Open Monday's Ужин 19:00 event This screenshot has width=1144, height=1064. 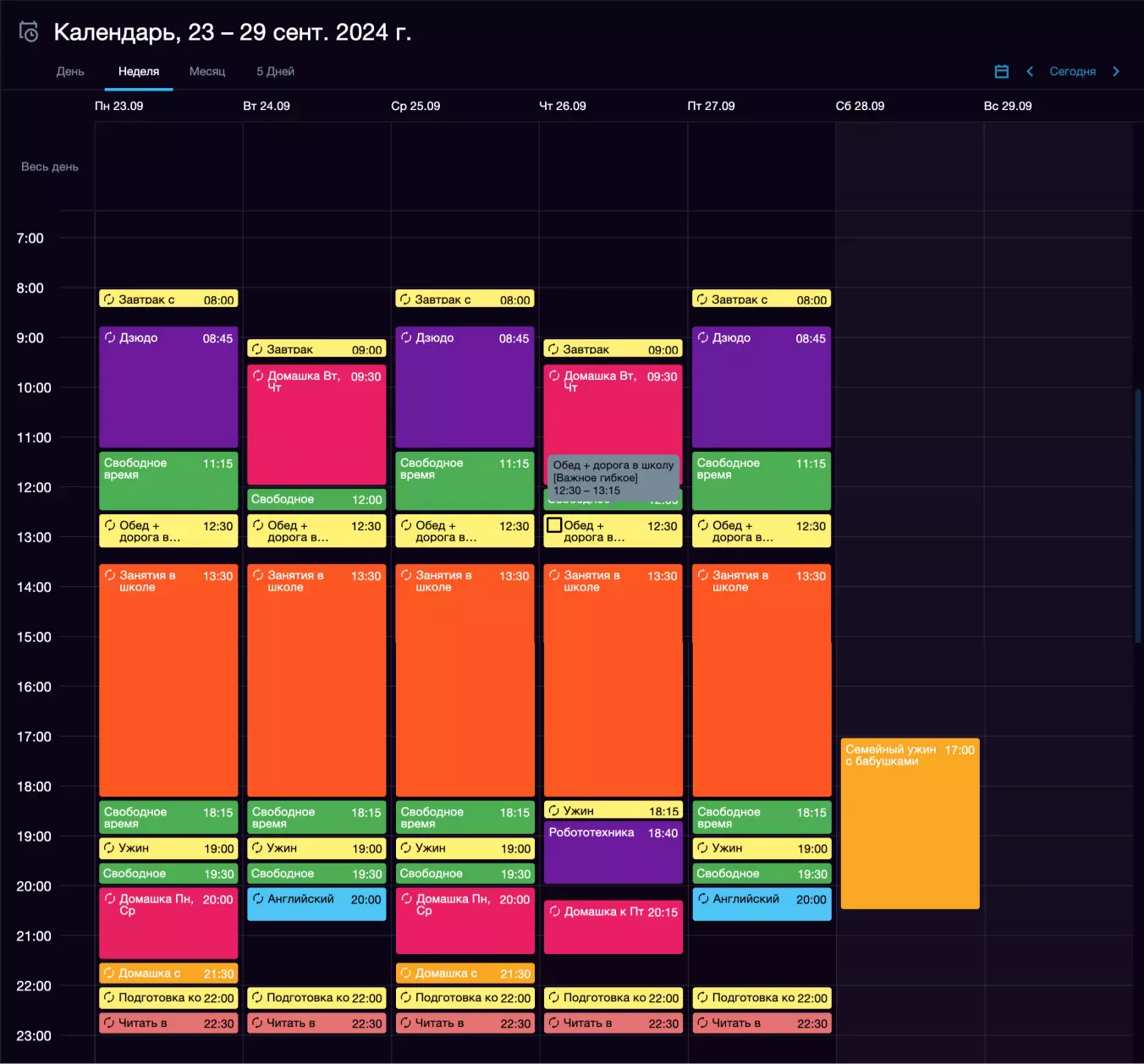tap(168, 848)
